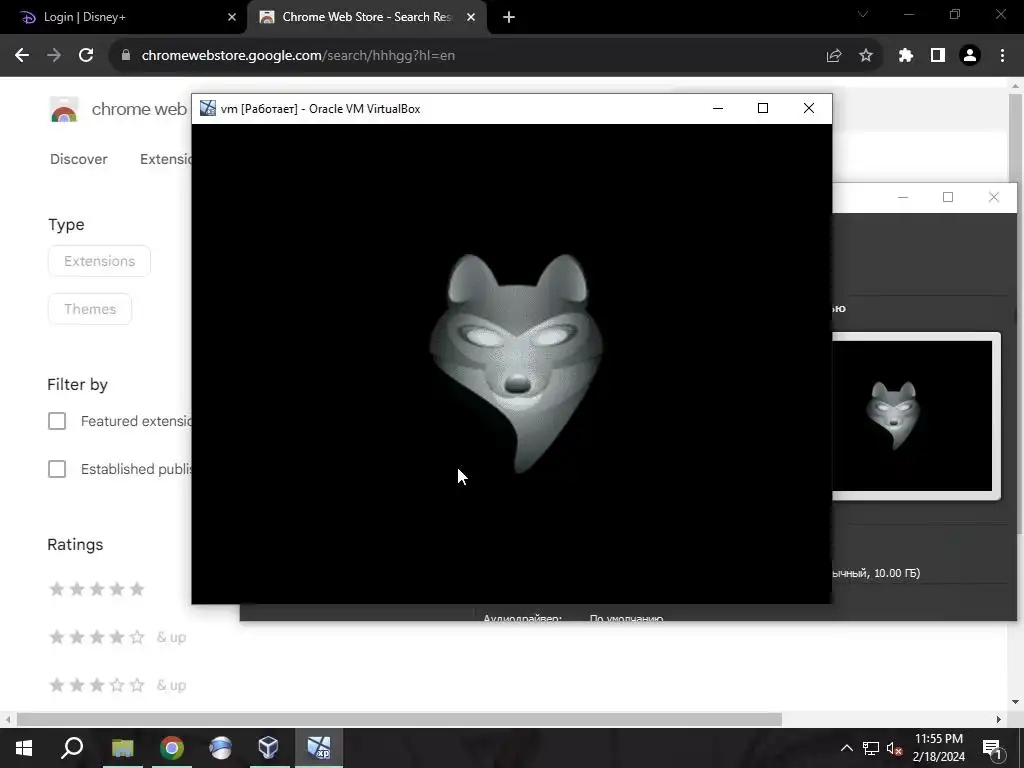Viewport: 1024px width, 768px height.
Task: Go back using Chrome's back arrow
Action: point(22,56)
